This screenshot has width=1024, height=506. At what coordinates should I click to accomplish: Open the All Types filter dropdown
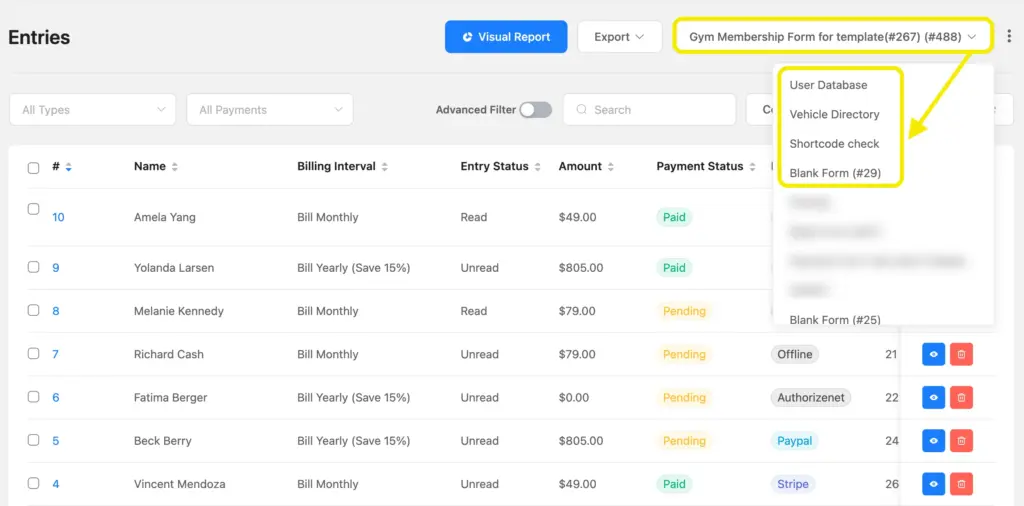(x=92, y=110)
